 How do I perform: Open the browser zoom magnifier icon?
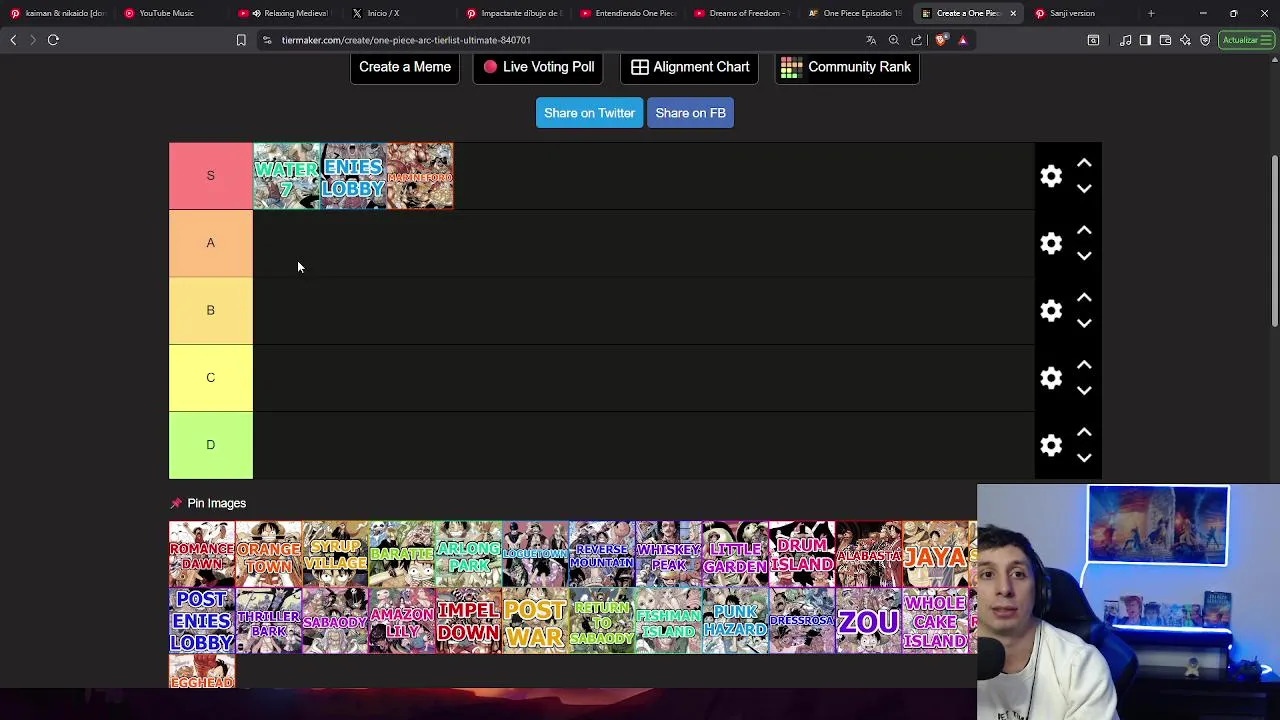[x=894, y=40]
